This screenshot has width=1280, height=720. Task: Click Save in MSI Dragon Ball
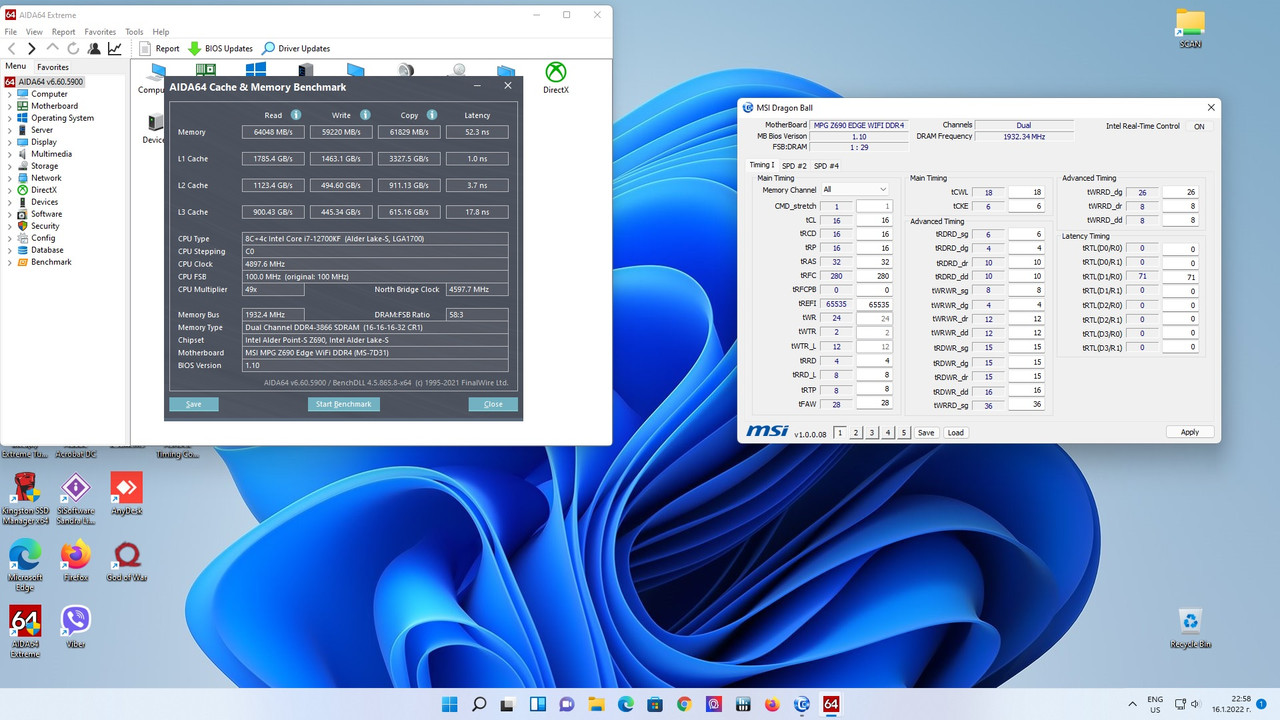[926, 433]
